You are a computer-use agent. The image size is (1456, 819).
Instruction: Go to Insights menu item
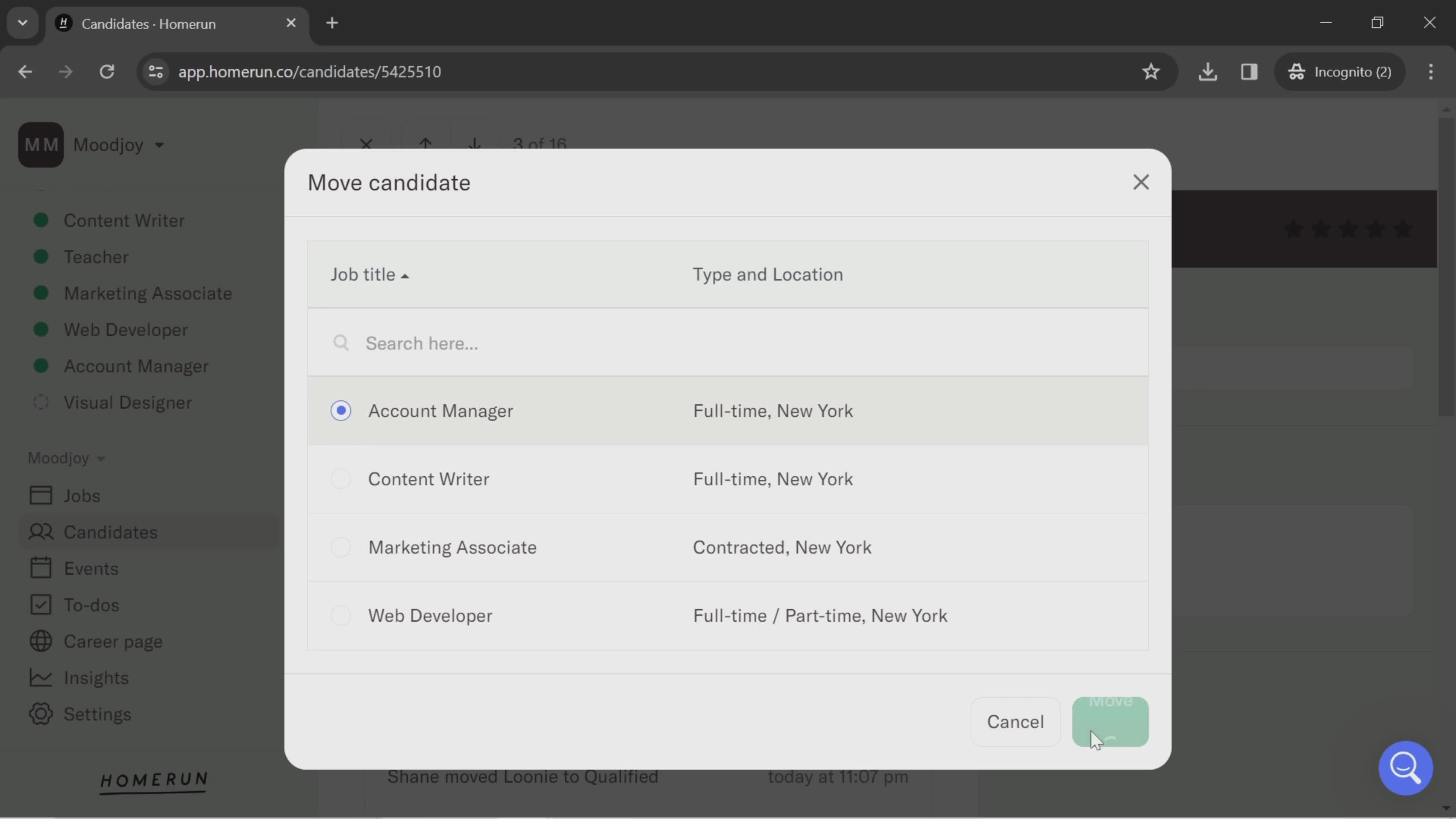(x=96, y=678)
